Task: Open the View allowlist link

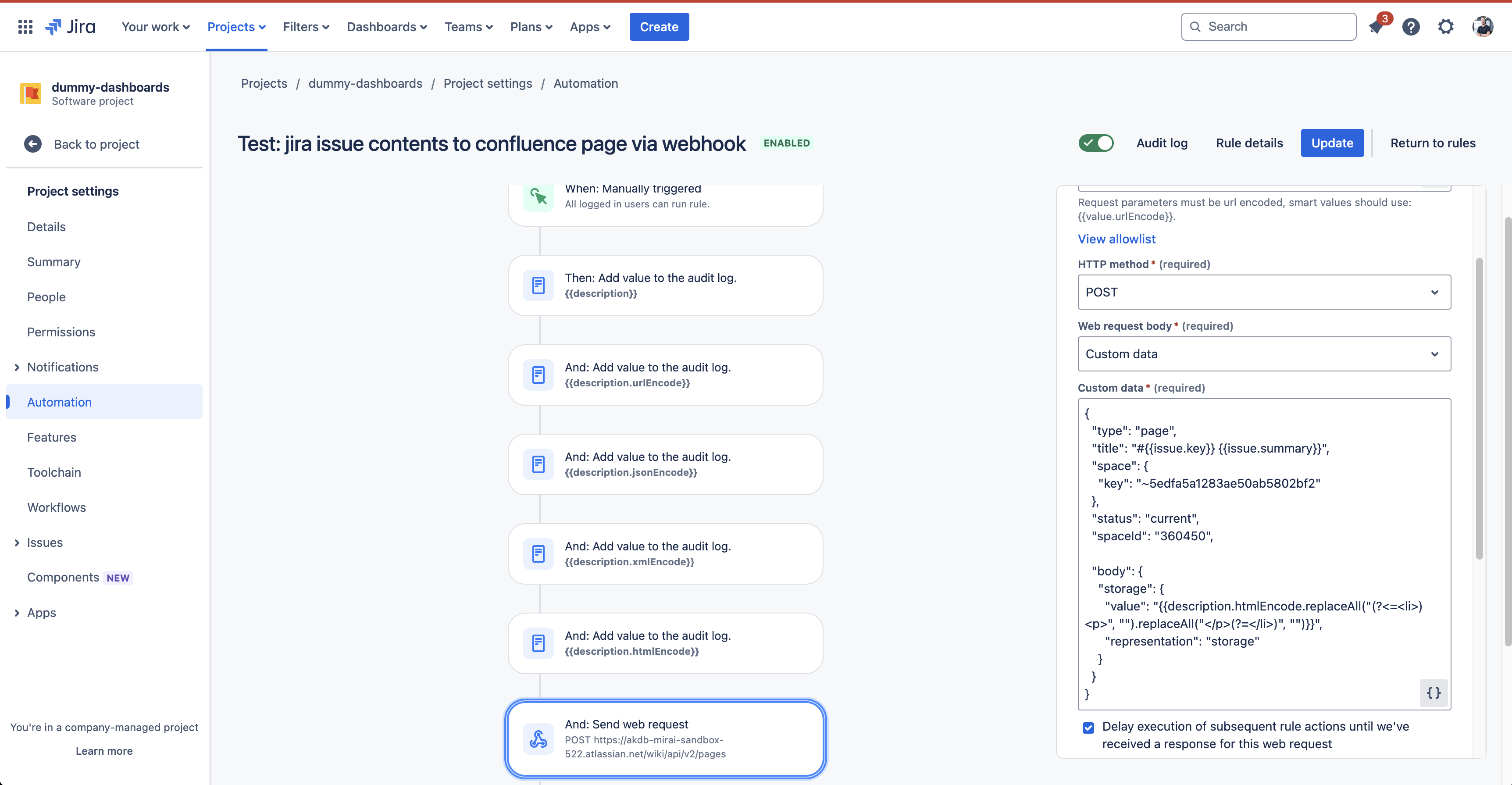Action: coord(1116,239)
